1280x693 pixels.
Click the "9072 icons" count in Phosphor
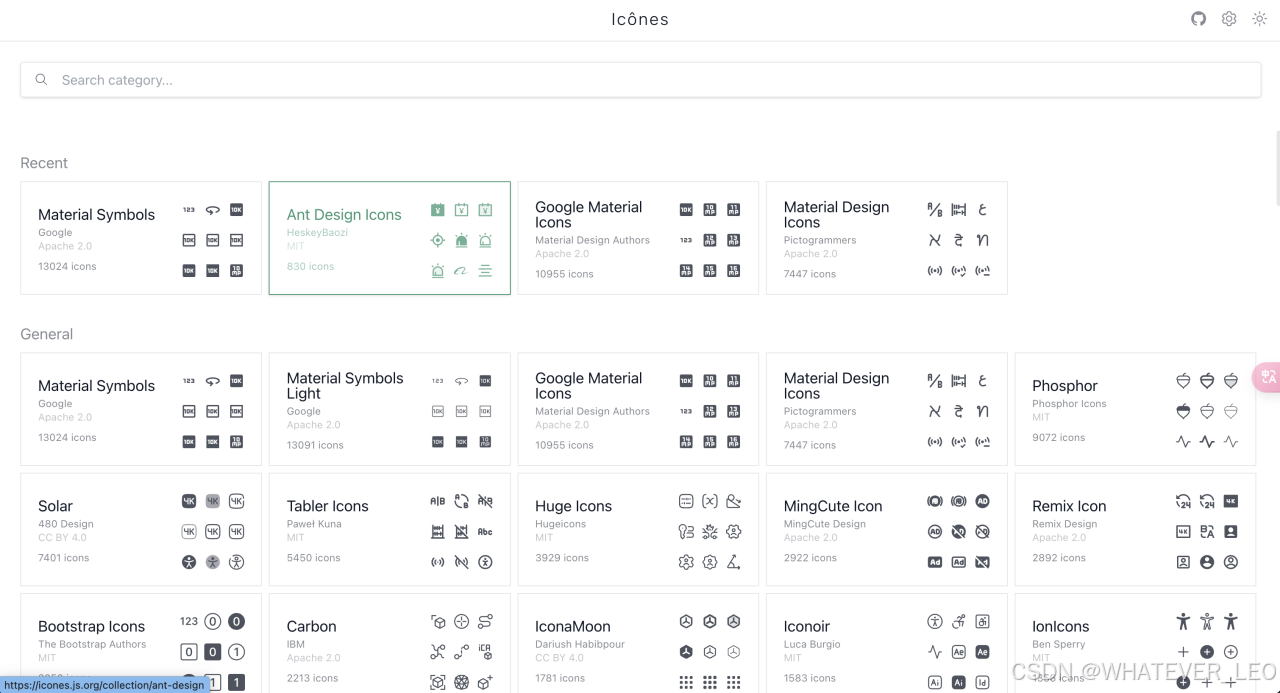click(1058, 437)
